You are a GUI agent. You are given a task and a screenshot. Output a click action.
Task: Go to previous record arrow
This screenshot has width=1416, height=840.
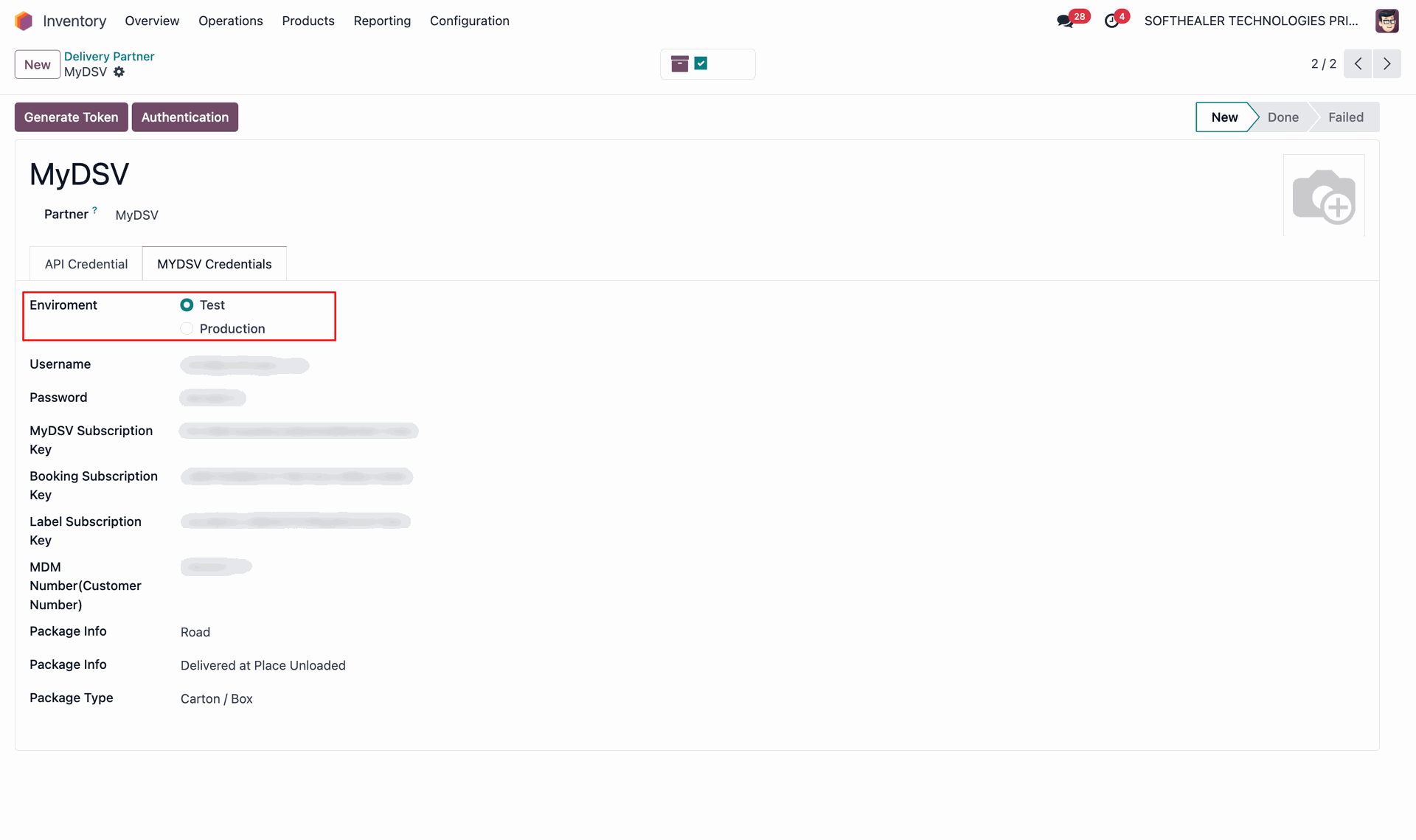(x=1358, y=64)
